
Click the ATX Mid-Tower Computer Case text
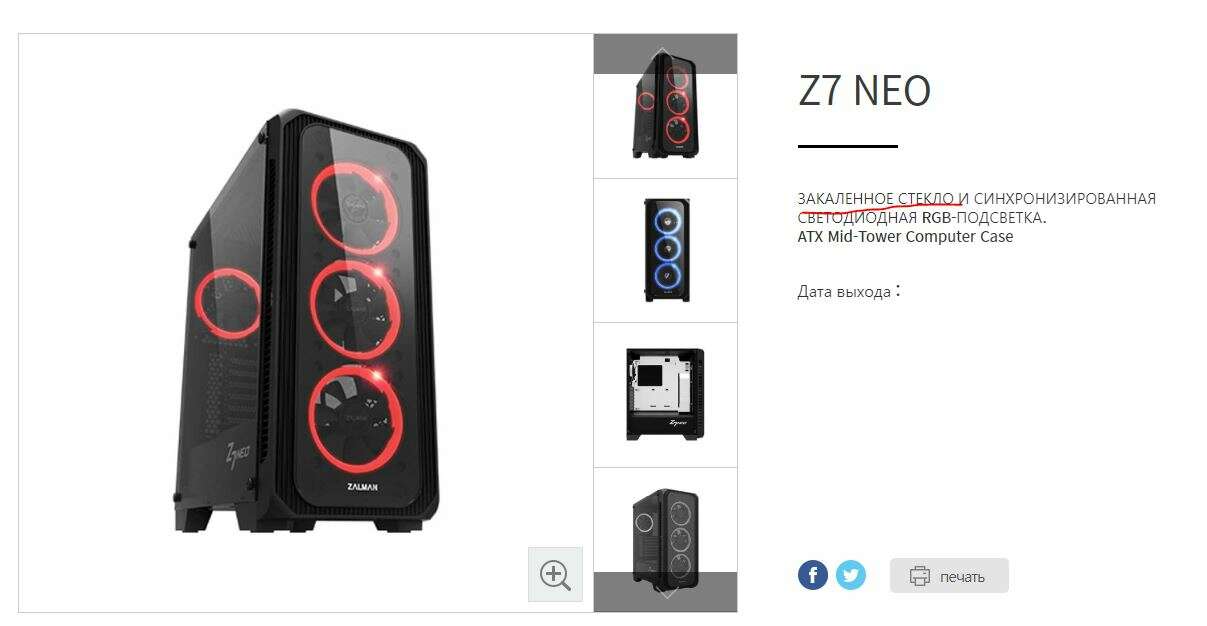(905, 237)
